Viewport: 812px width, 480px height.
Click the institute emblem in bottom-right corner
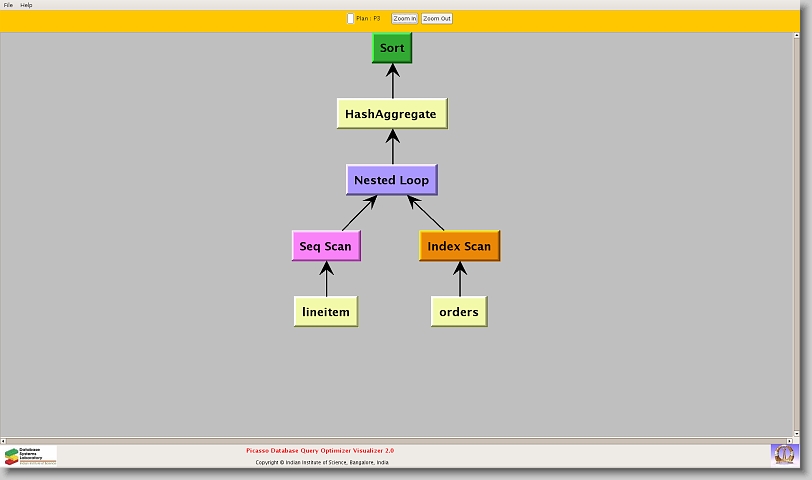pyautogui.click(x=784, y=454)
